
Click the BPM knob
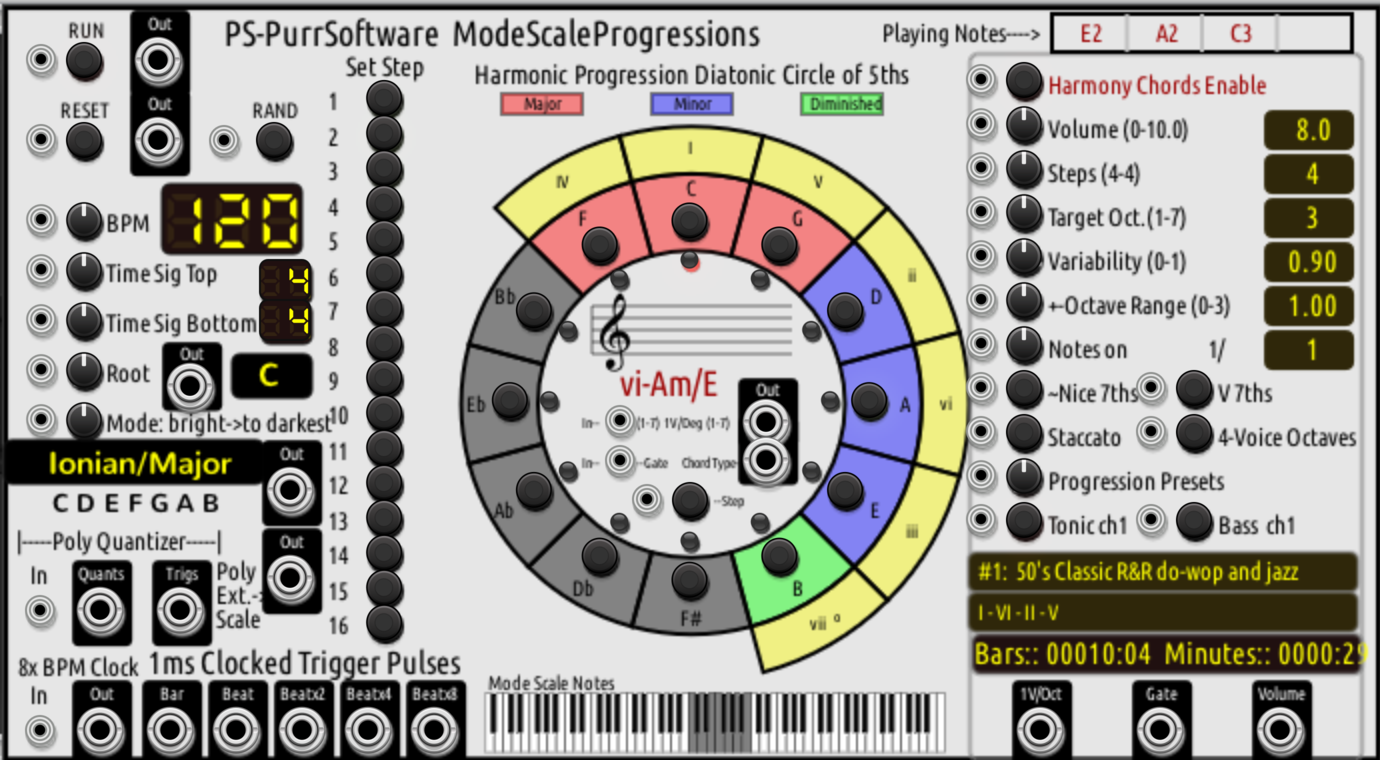coord(85,222)
